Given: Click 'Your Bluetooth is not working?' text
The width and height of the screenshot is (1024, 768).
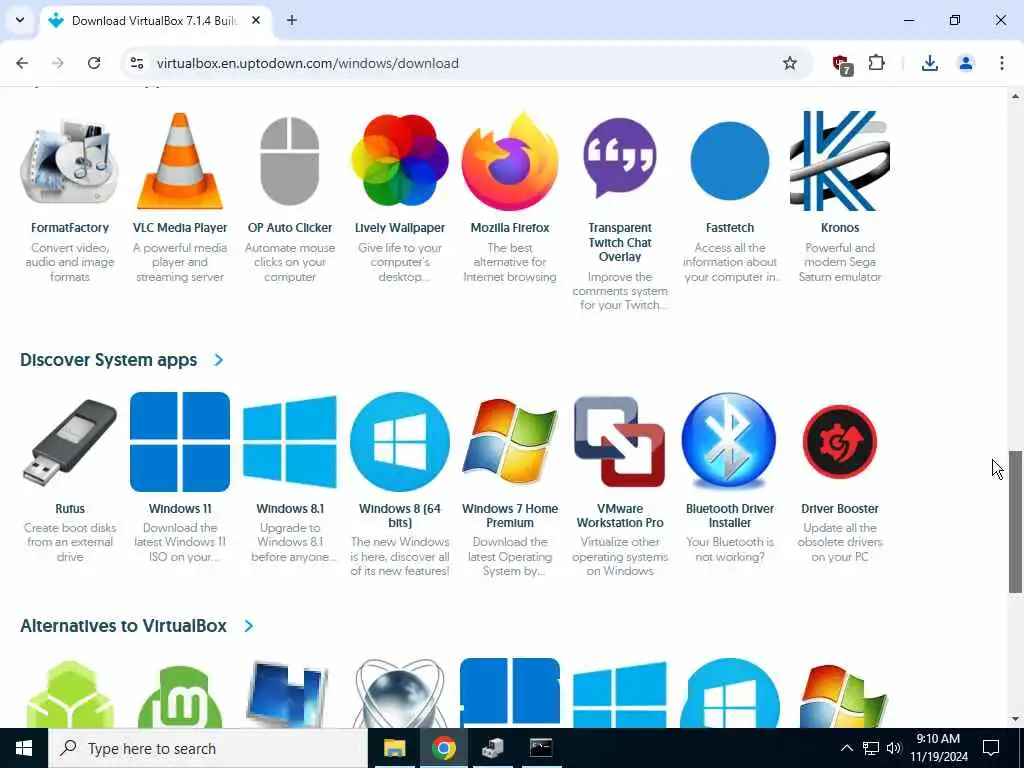Looking at the screenshot, I should (729, 549).
